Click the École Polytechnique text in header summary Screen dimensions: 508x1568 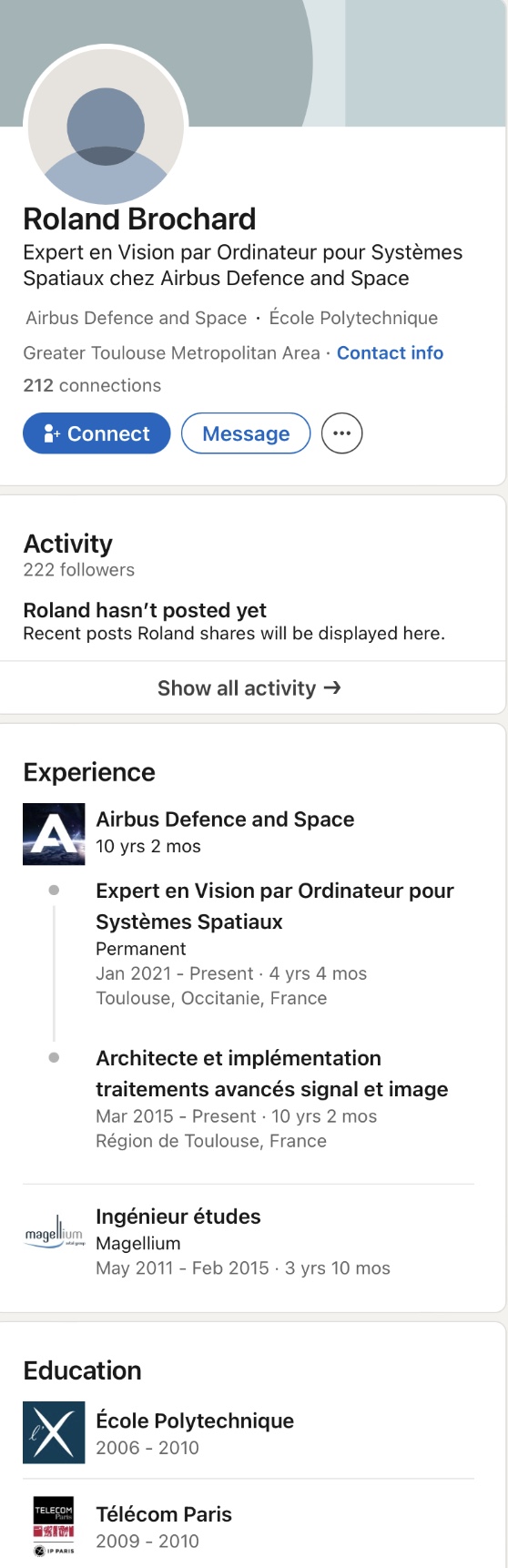point(353,318)
